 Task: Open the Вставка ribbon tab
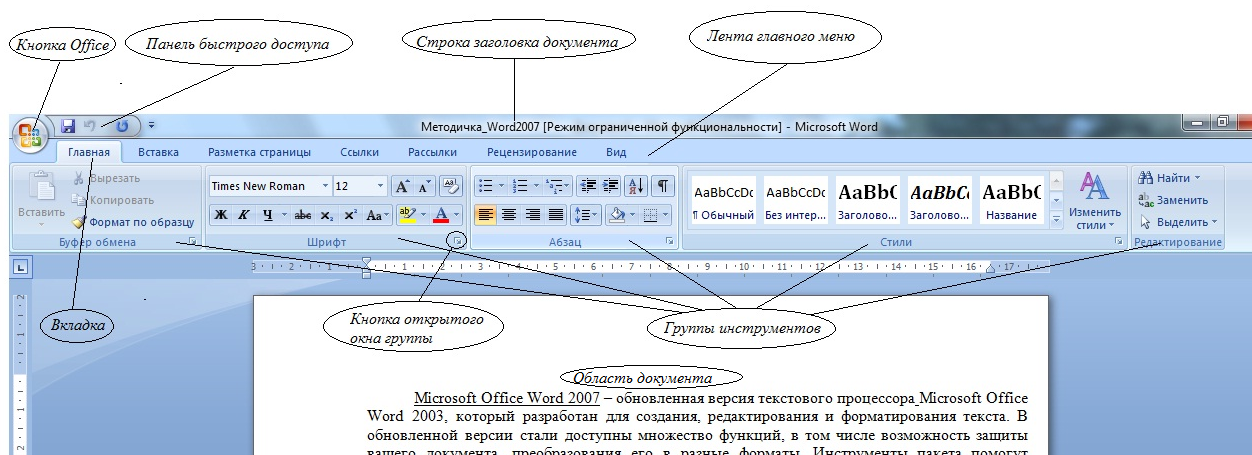tap(158, 152)
